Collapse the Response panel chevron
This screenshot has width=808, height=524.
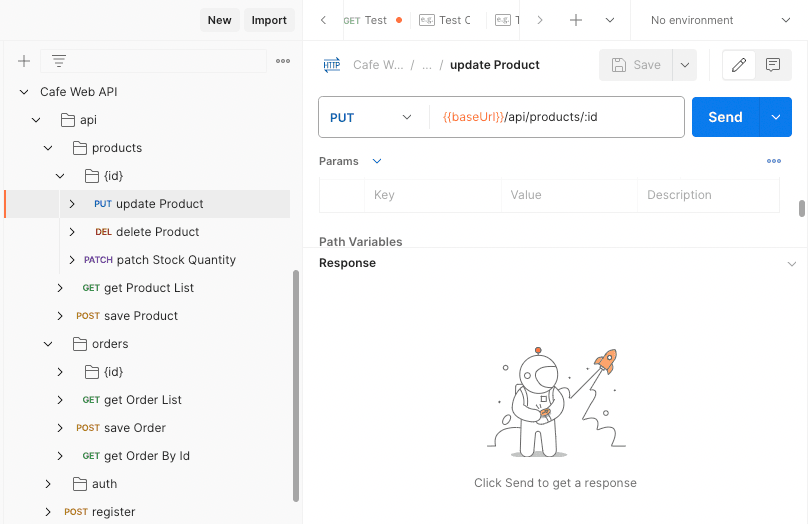[x=792, y=263]
